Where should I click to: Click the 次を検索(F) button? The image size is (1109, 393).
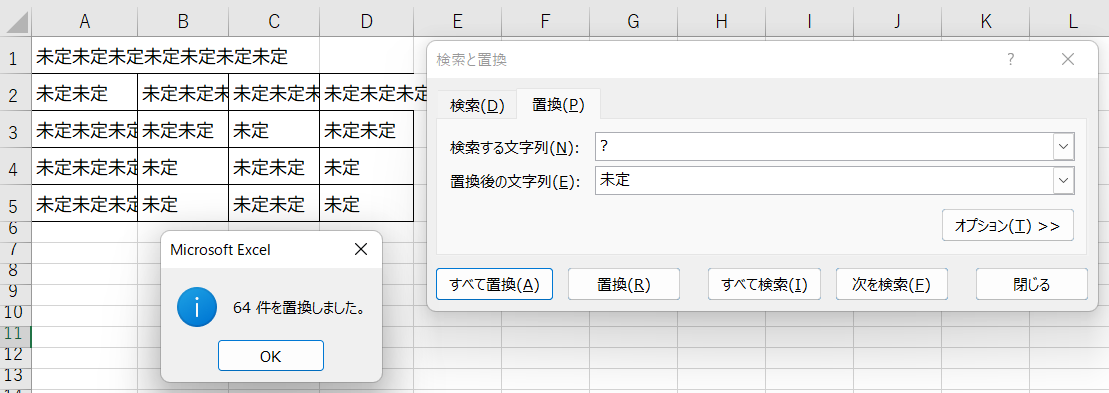click(891, 284)
